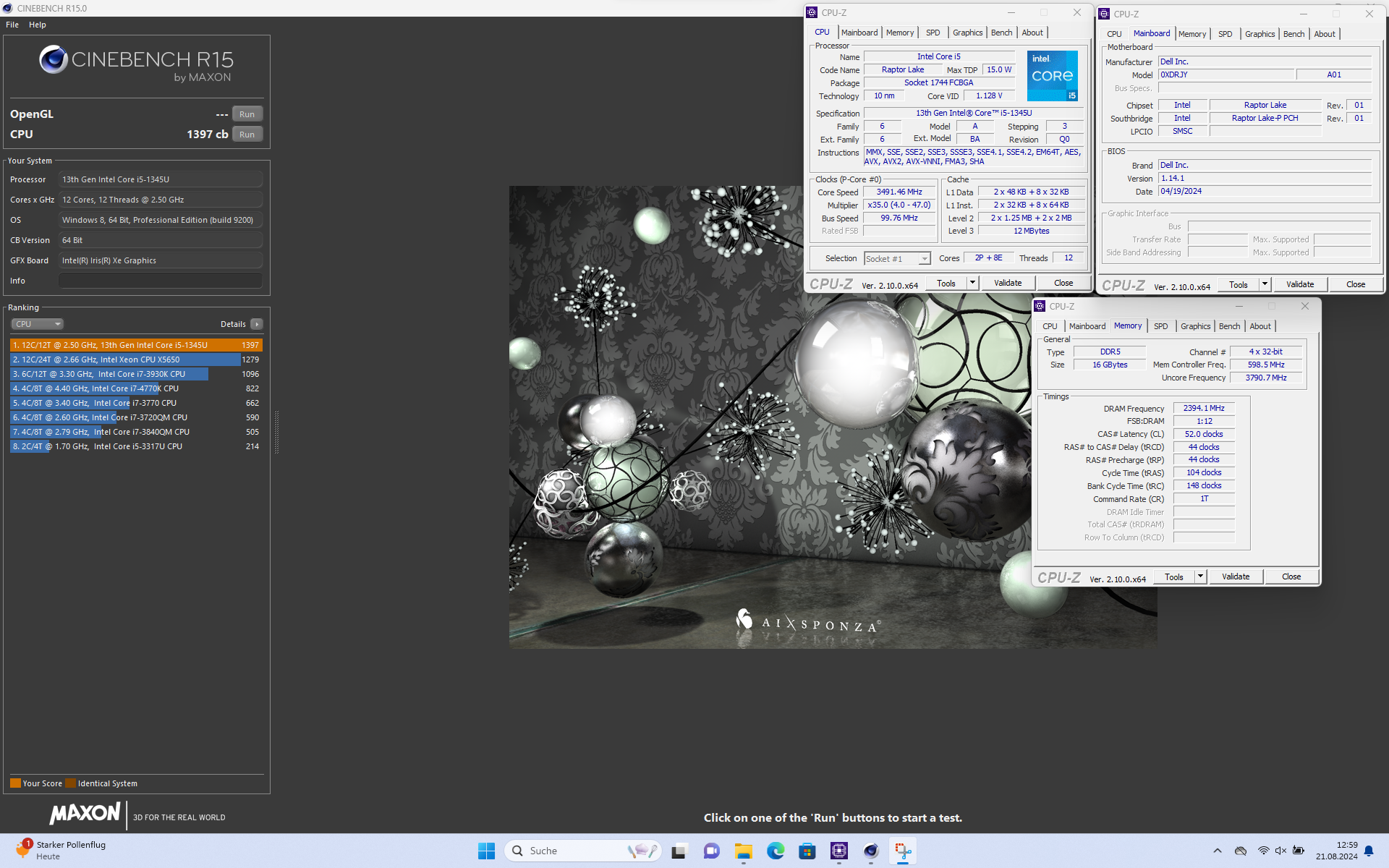Click the Info input field in Your System
1389x868 pixels.
tap(161, 281)
